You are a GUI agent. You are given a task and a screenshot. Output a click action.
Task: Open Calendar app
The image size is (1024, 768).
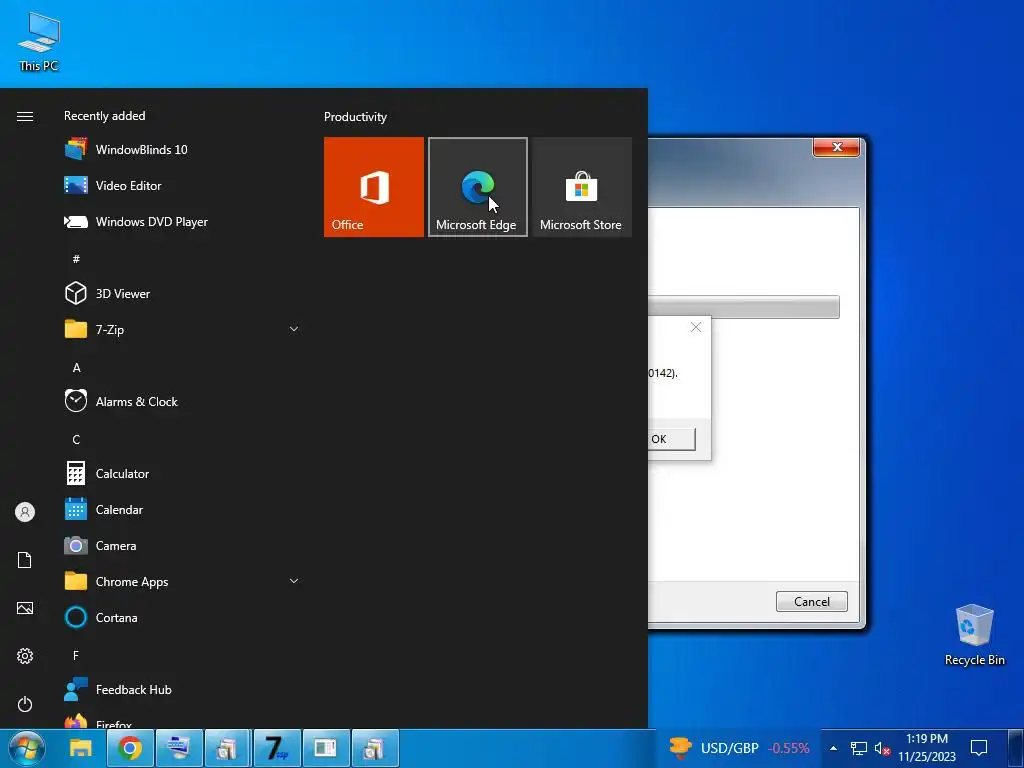coord(182,509)
